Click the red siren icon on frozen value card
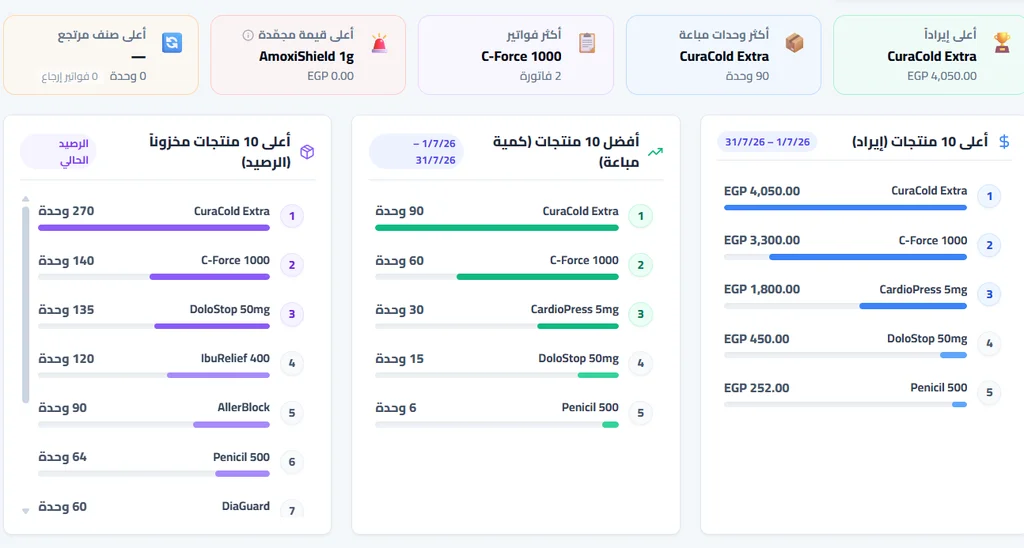The height and width of the screenshot is (548, 1024). (379, 43)
